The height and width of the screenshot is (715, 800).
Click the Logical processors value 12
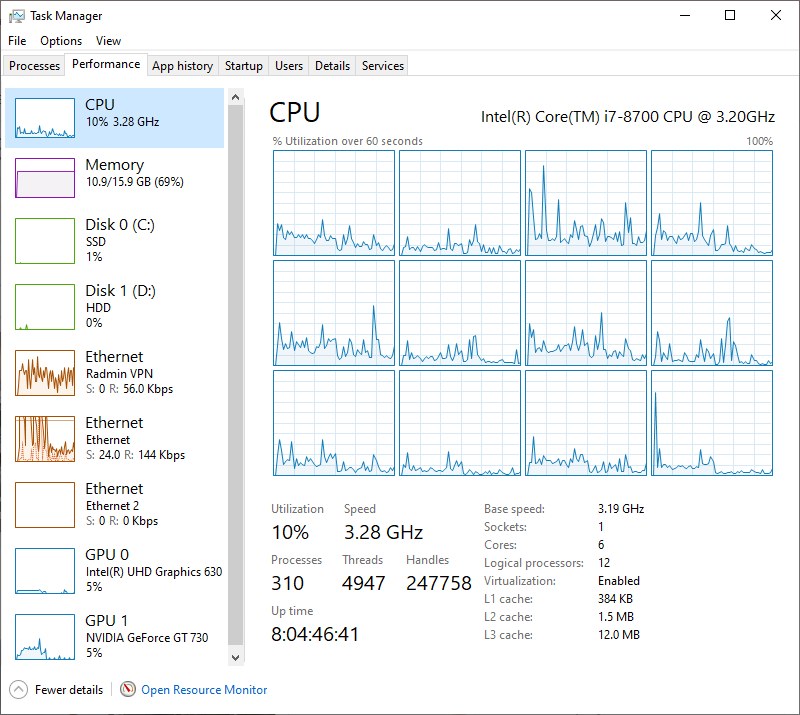[x=604, y=563]
